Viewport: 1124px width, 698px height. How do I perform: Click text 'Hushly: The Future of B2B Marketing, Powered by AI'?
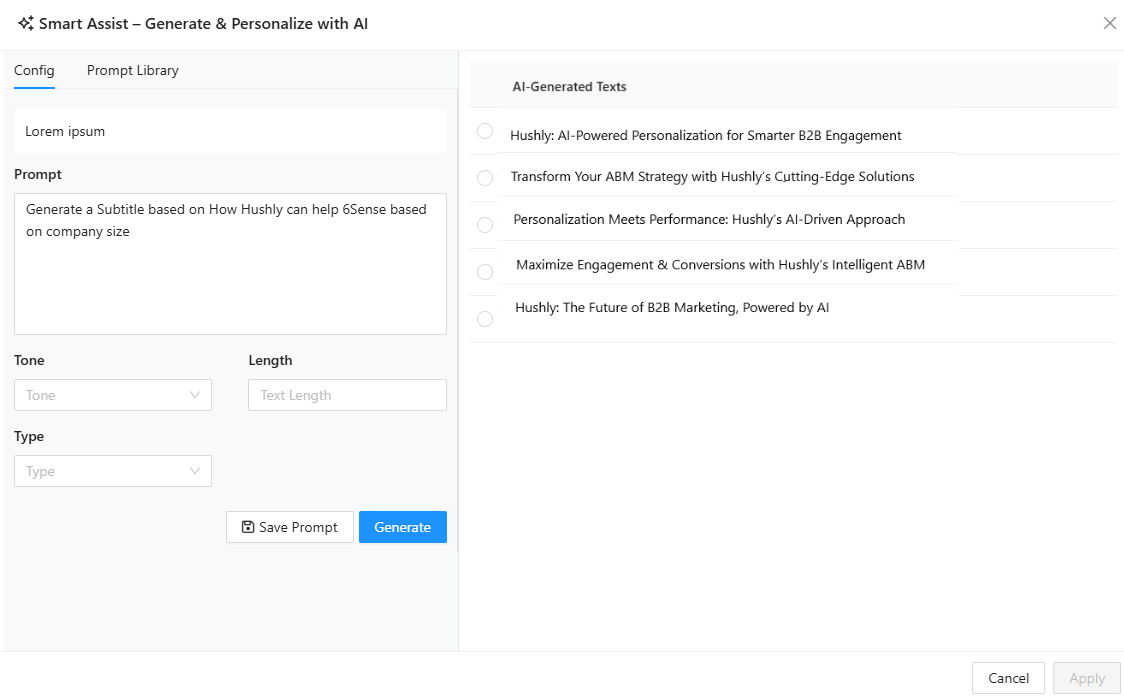pyautogui.click(x=672, y=307)
